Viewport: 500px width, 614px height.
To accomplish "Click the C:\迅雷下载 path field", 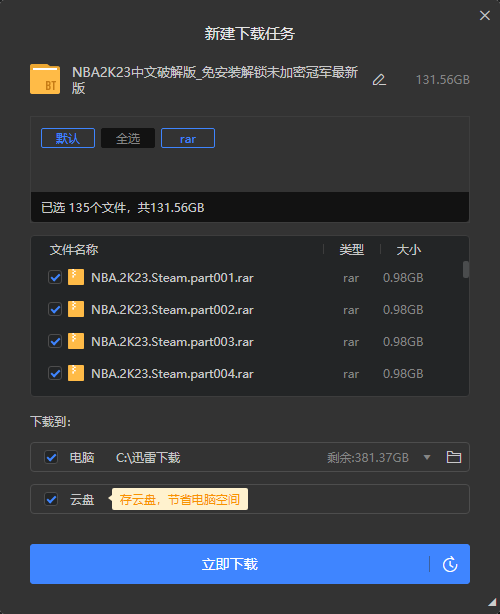I will 148,457.
